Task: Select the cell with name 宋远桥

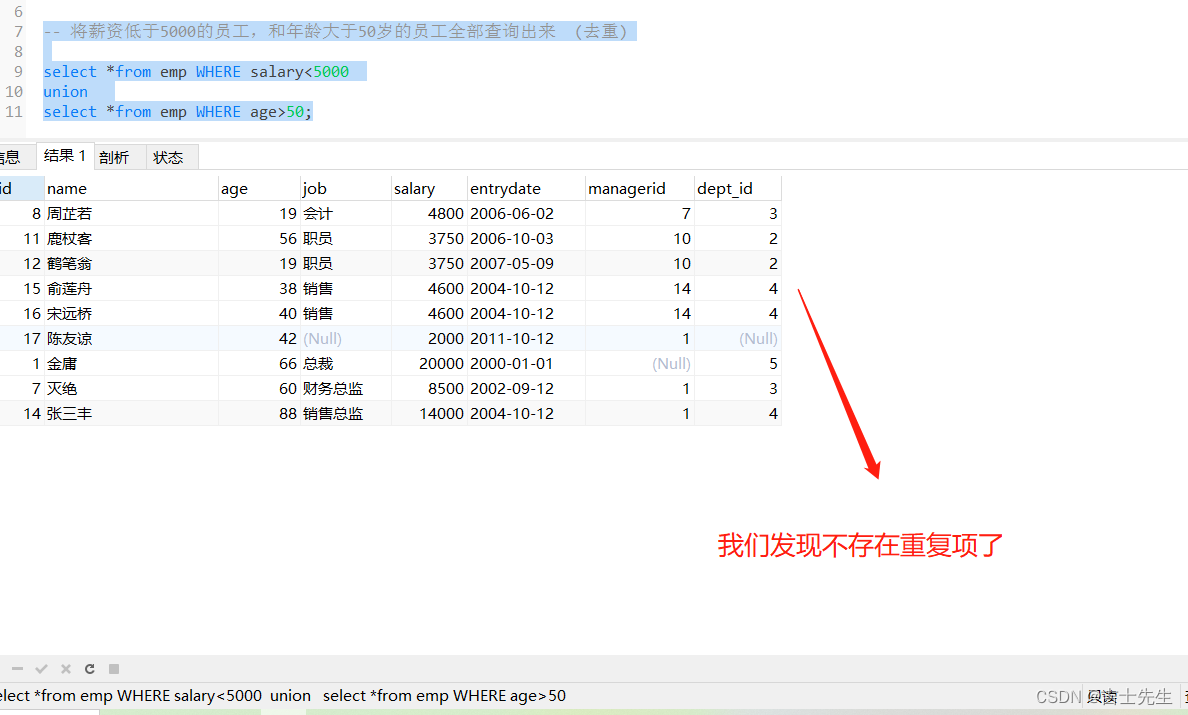Action: (x=131, y=314)
